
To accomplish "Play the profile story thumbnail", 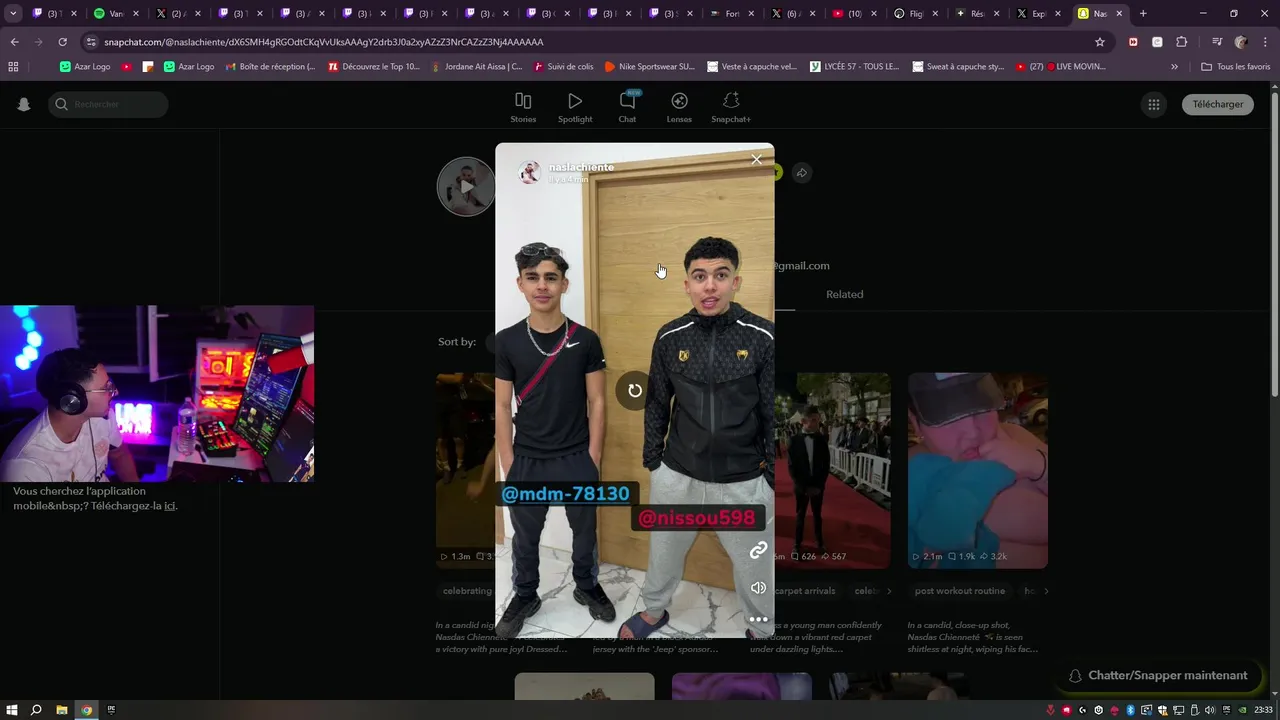I will (x=466, y=186).
